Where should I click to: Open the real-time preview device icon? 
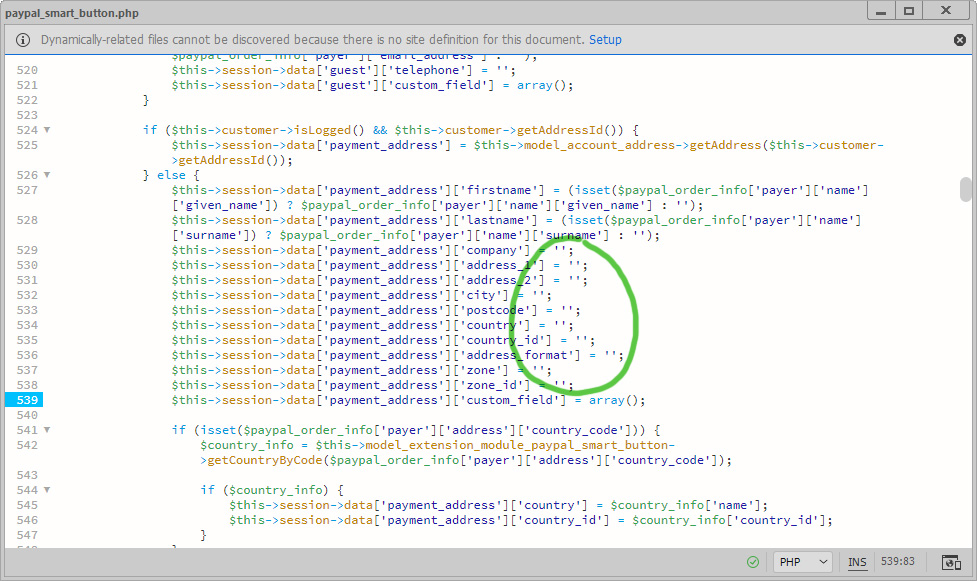point(951,562)
